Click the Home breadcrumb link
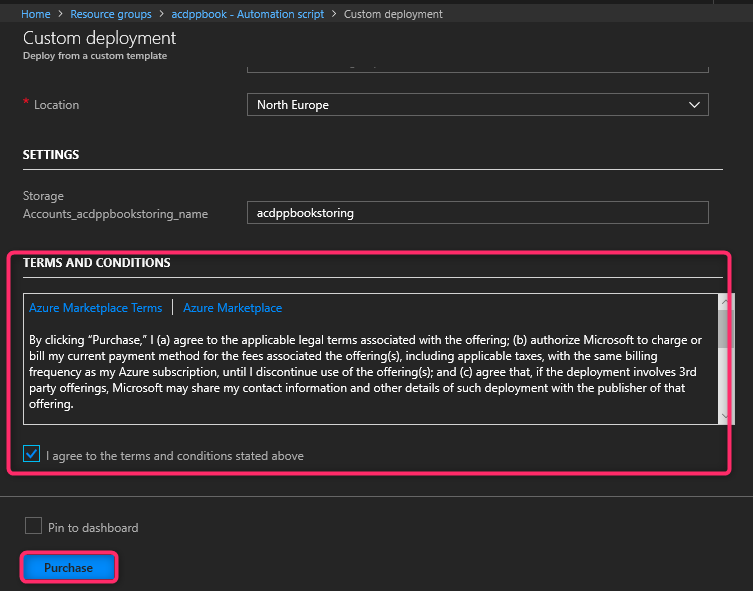Screen dimensions: 753x591 coord(35,14)
